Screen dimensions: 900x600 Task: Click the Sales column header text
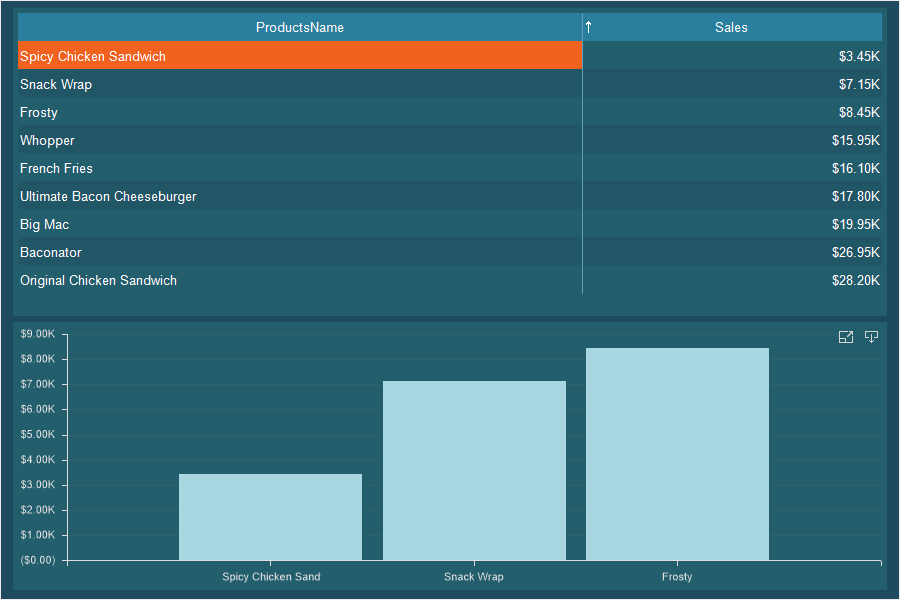[731, 27]
